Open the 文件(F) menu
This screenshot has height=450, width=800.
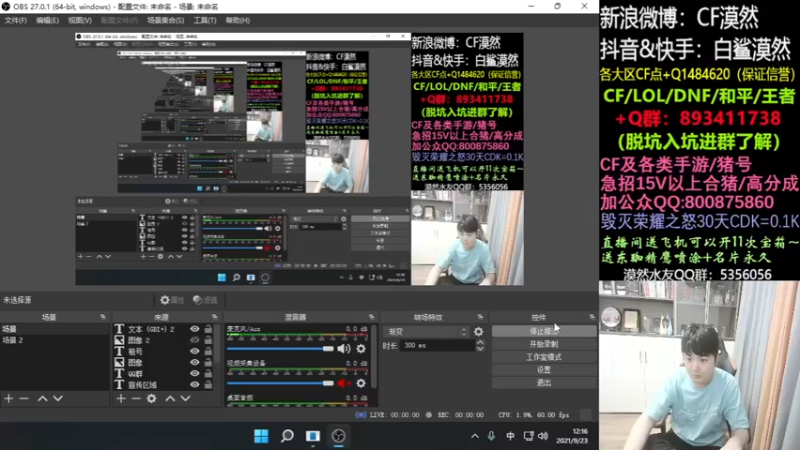click(15, 20)
